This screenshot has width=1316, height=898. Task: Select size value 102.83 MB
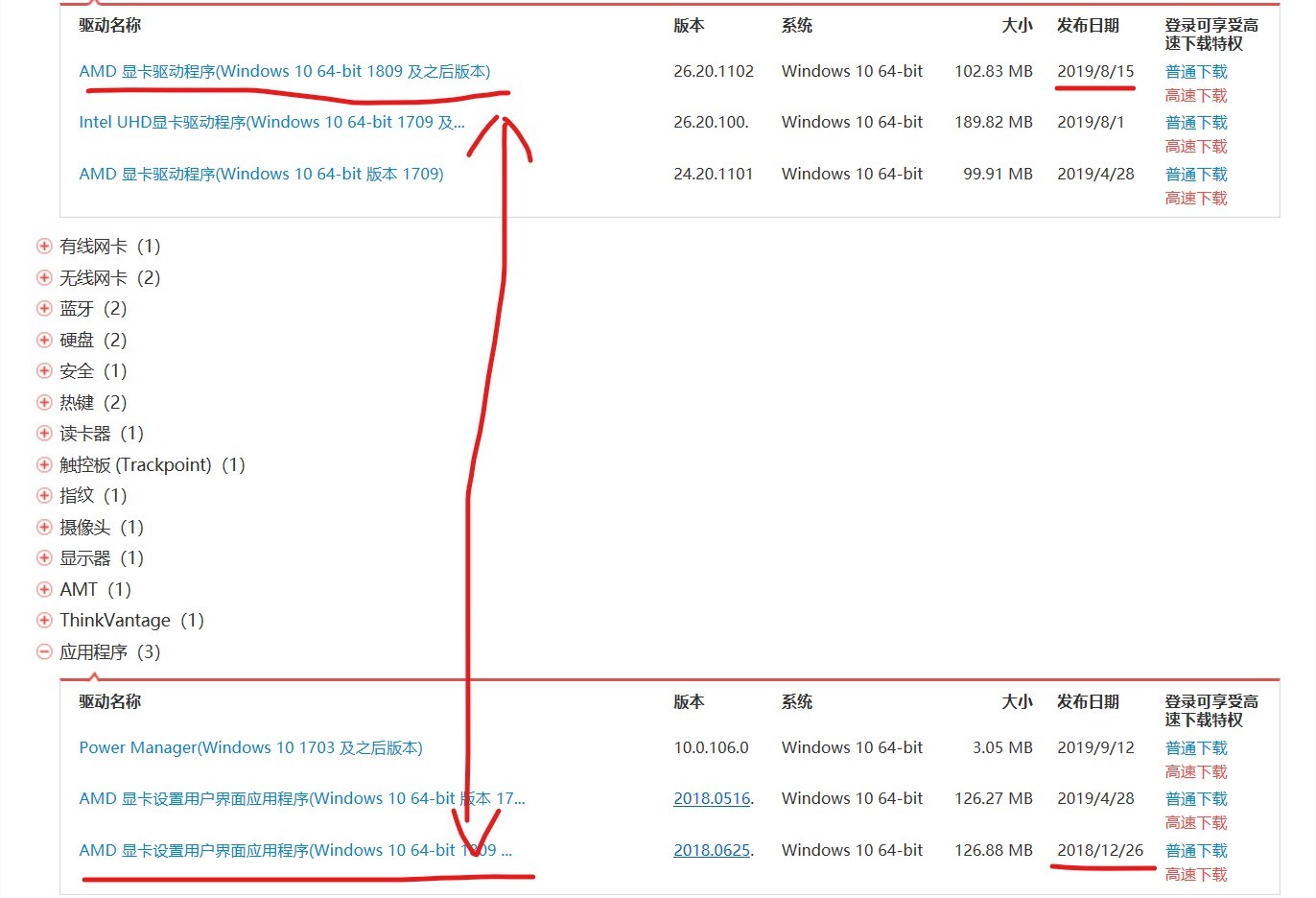pyautogui.click(x=994, y=71)
